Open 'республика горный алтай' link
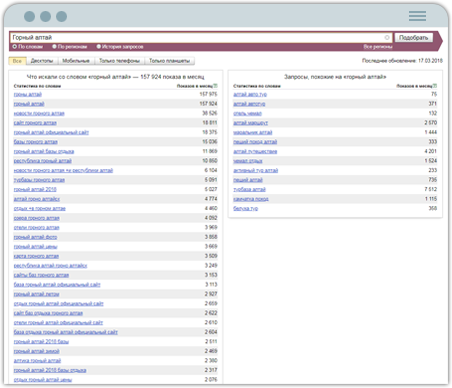 tap(43, 161)
